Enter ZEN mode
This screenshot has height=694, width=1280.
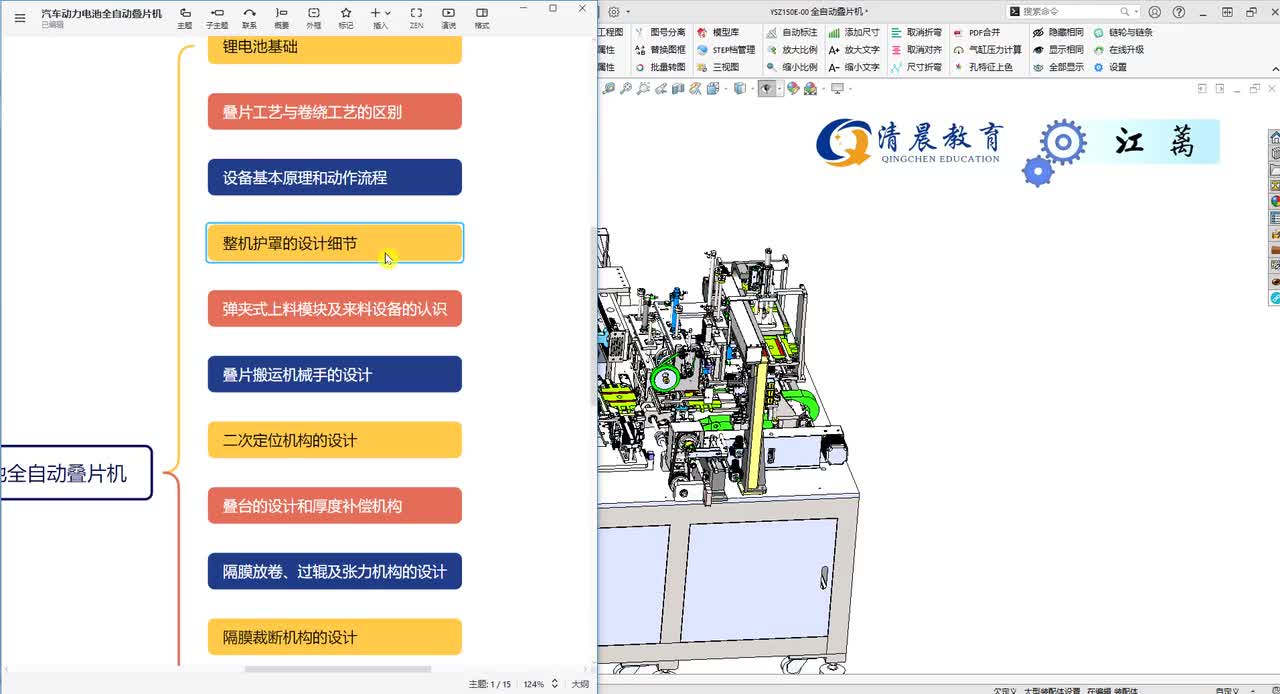(x=416, y=18)
